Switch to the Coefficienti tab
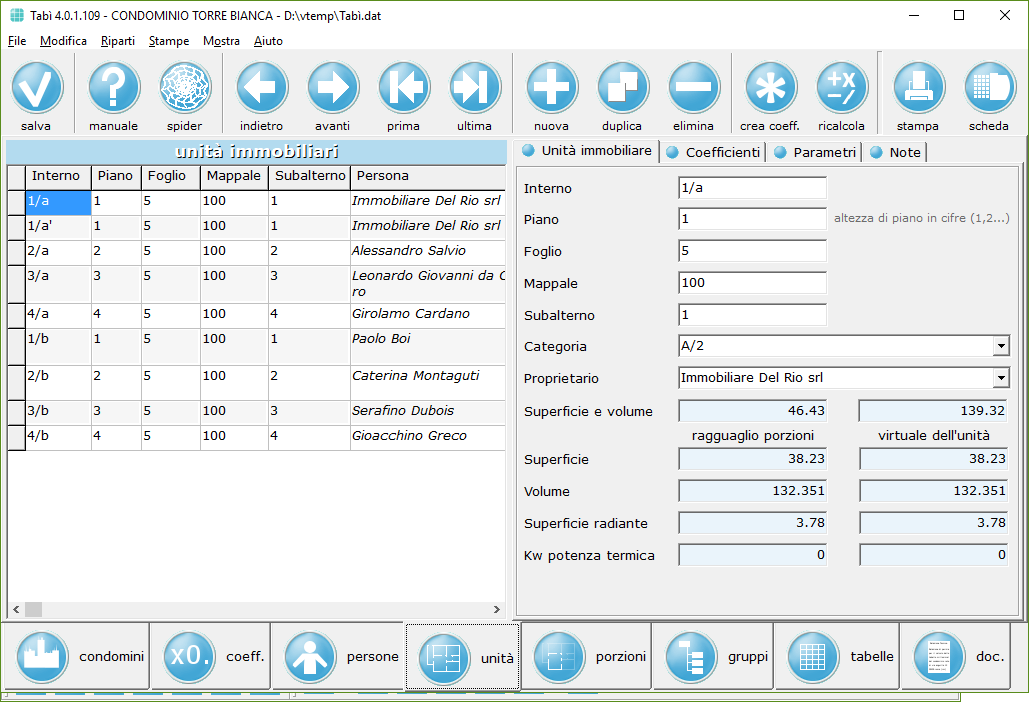Image resolution: width=1029 pixels, height=702 pixels. tap(714, 152)
